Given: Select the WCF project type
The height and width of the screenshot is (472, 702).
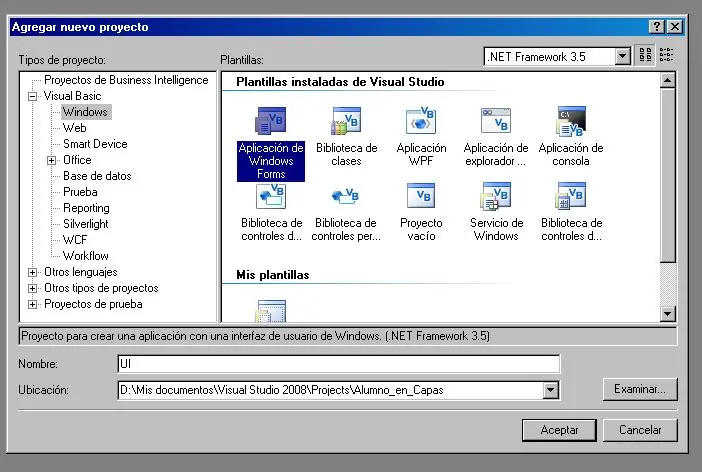Looking at the screenshot, I should (75, 240).
